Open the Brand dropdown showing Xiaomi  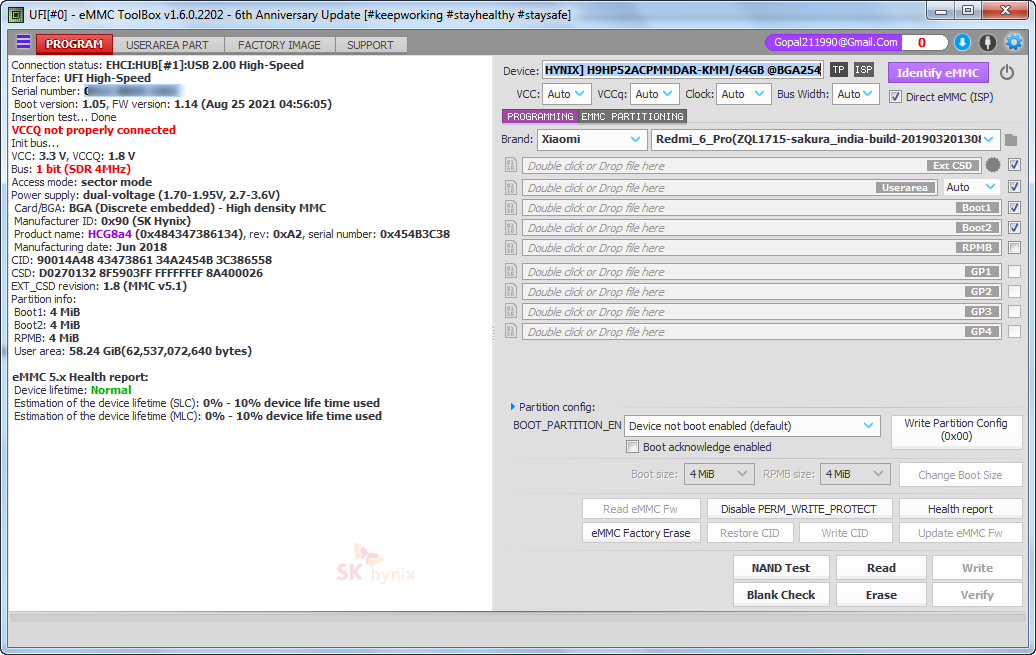(x=591, y=139)
